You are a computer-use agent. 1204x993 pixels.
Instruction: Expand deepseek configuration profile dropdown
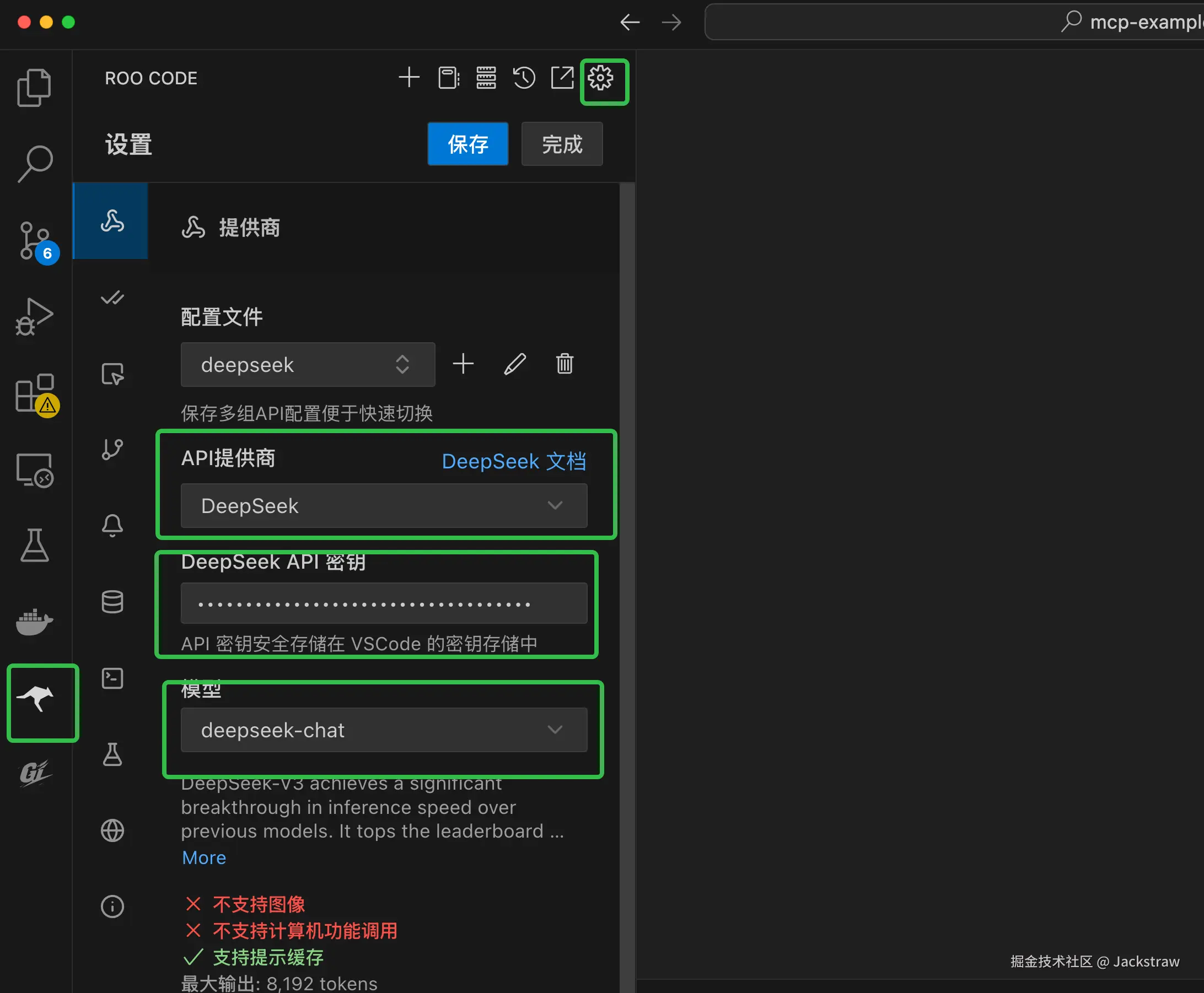click(308, 364)
